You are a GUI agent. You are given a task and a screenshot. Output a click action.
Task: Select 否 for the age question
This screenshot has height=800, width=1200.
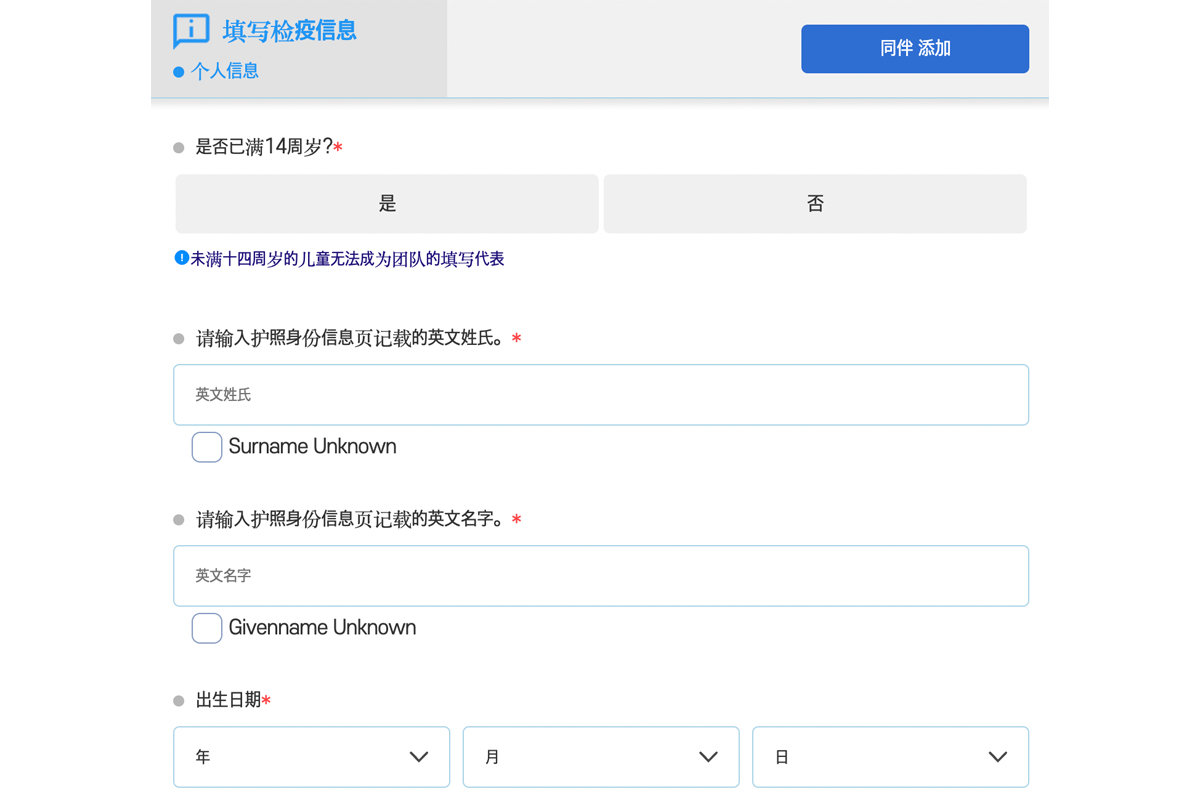tap(814, 203)
